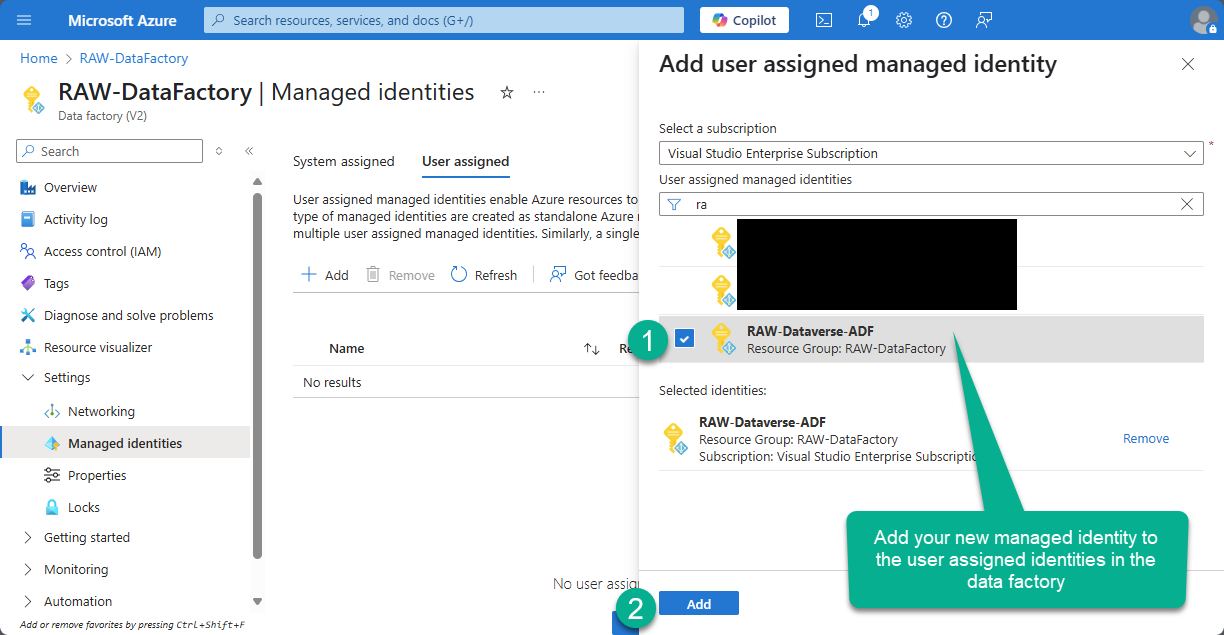Click Remove for the selected RAW-Dataverse-ADF identity
Screen dimensions: 1224x635
(x=1146, y=439)
